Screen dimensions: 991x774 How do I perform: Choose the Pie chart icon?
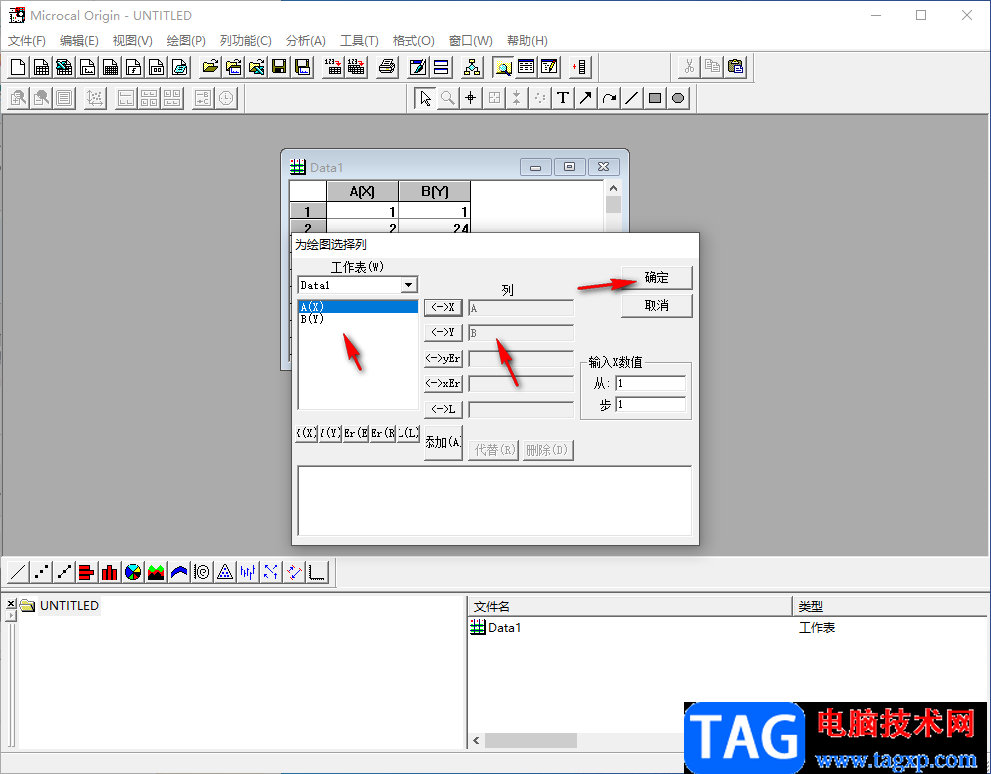pyautogui.click(x=133, y=572)
